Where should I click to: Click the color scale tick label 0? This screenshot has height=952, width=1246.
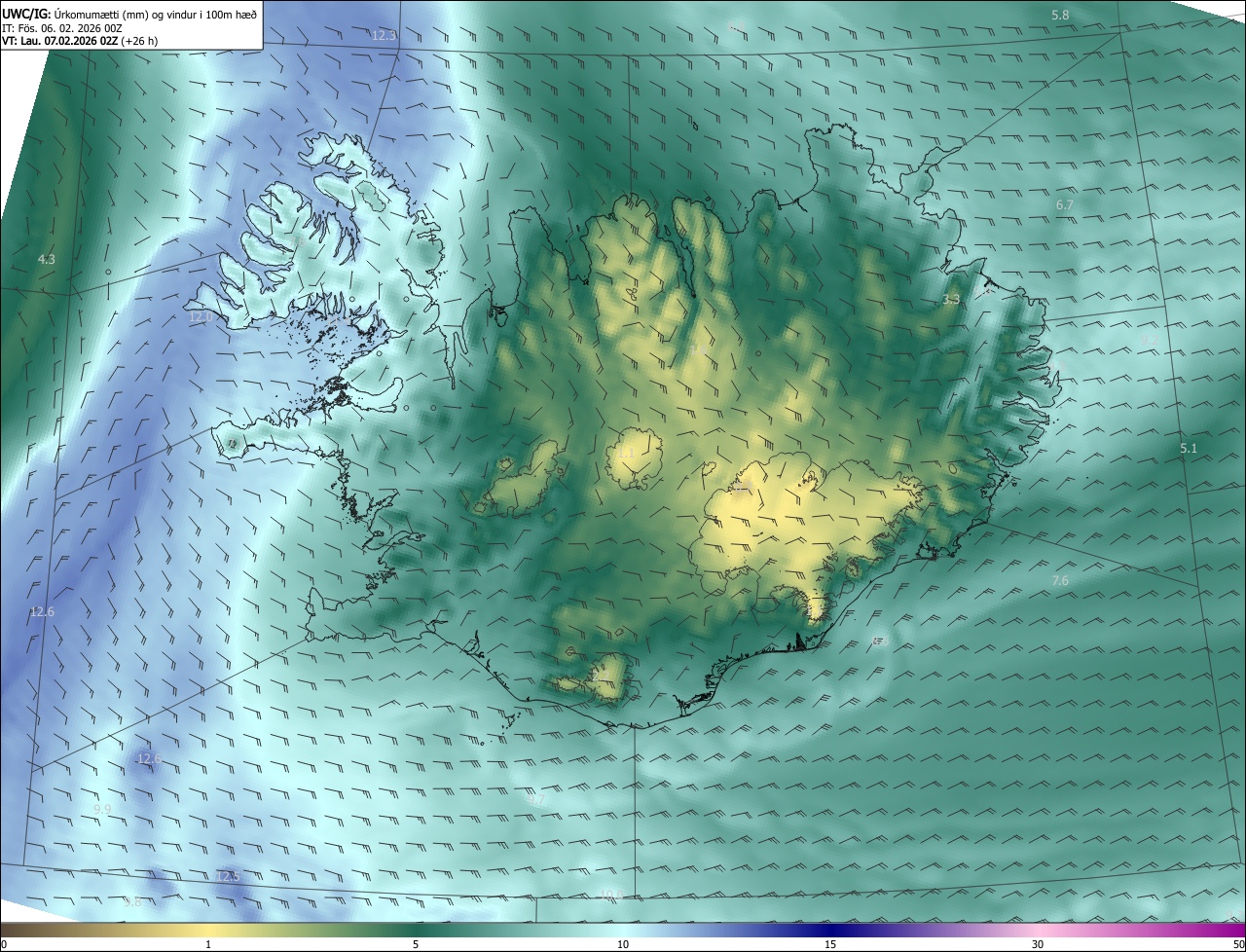point(4,944)
